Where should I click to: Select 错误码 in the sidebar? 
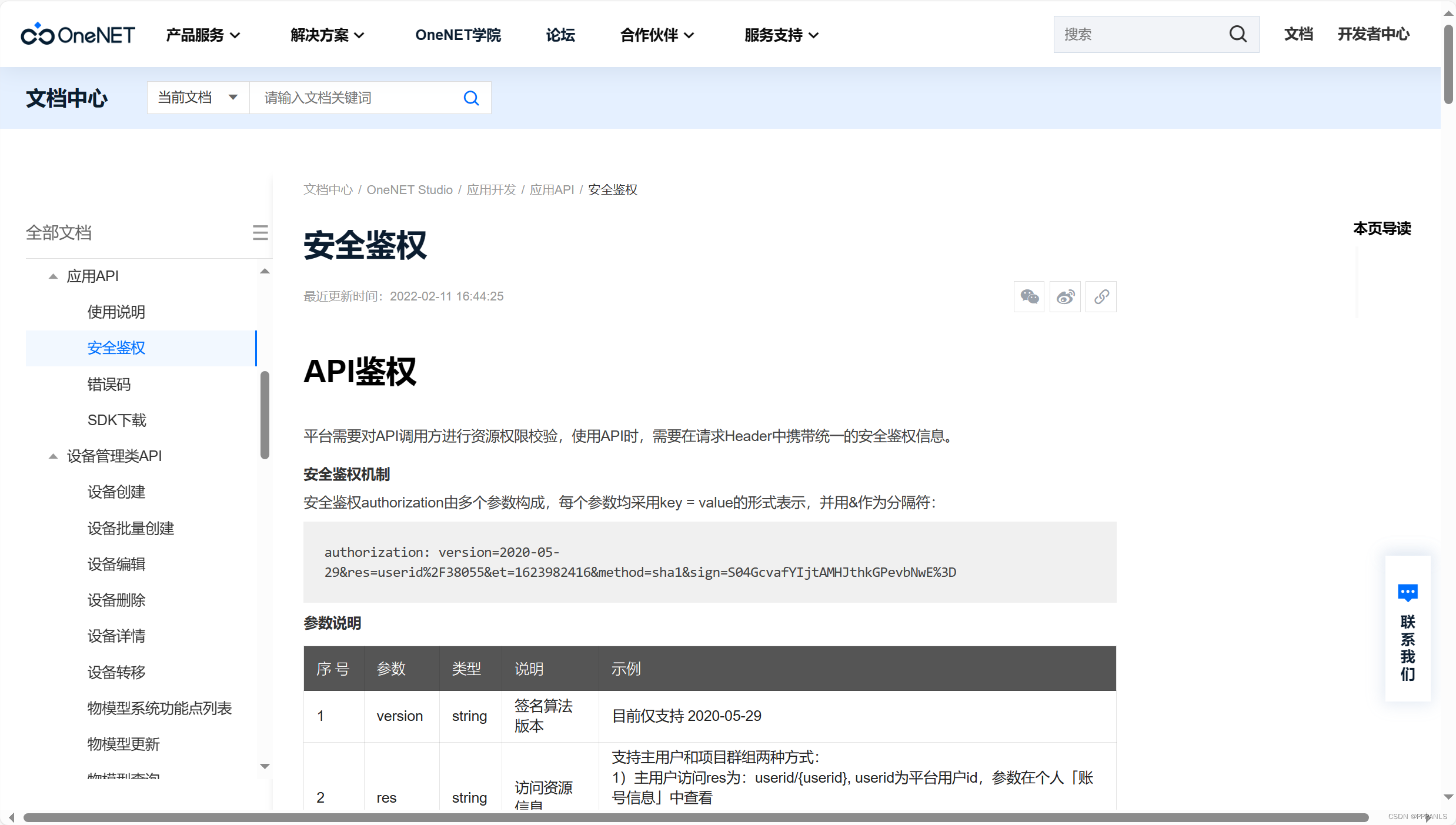pyautogui.click(x=109, y=384)
